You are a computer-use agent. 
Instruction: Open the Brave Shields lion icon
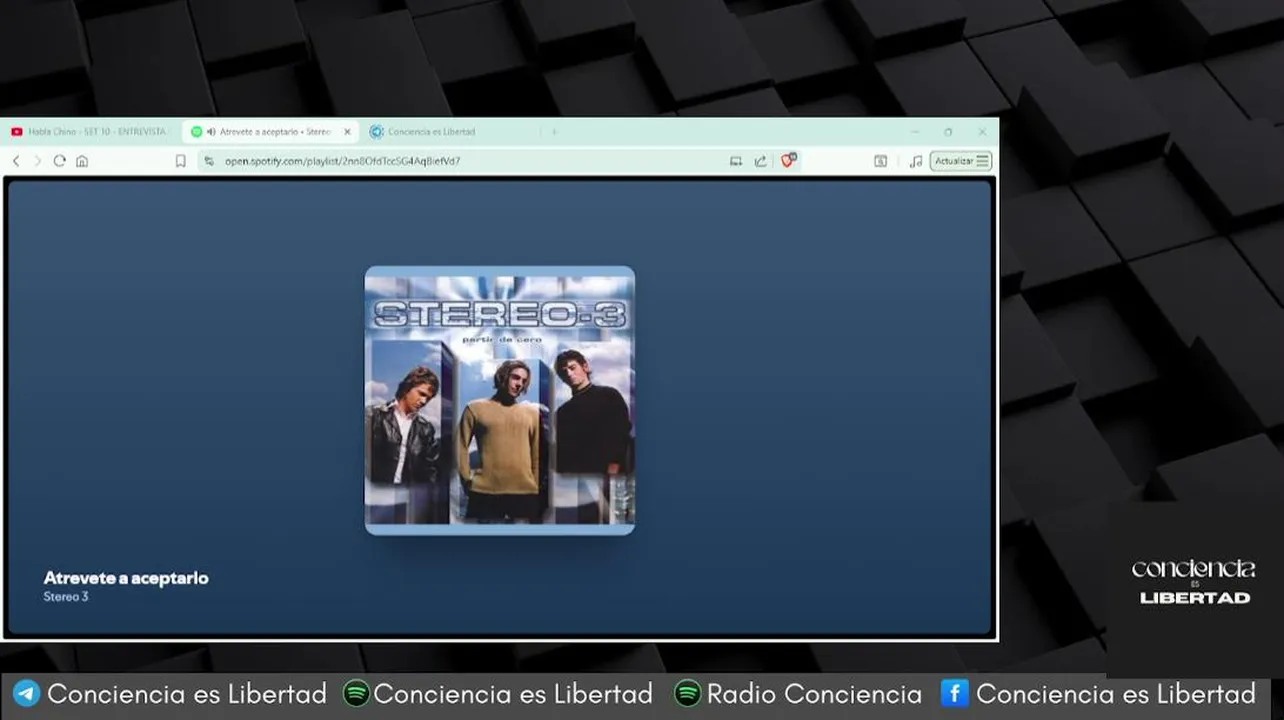[788, 161]
